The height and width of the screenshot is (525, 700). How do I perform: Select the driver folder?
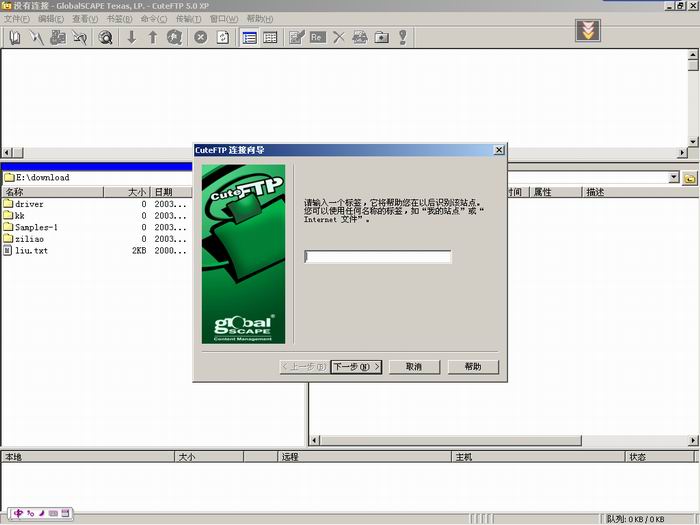click(23, 204)
